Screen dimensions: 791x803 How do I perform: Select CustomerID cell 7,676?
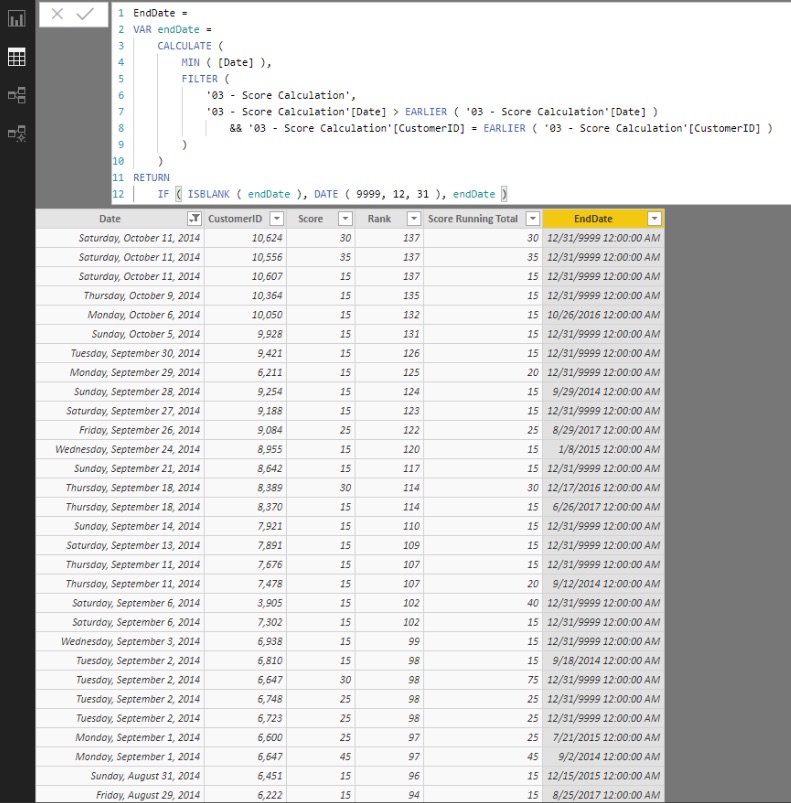pos(245,564)
